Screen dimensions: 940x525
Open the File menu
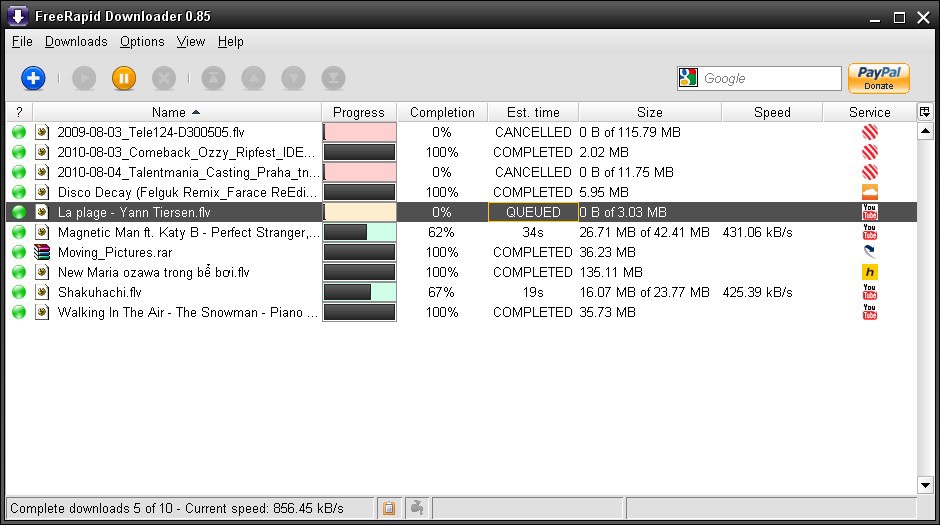point(22,41)
